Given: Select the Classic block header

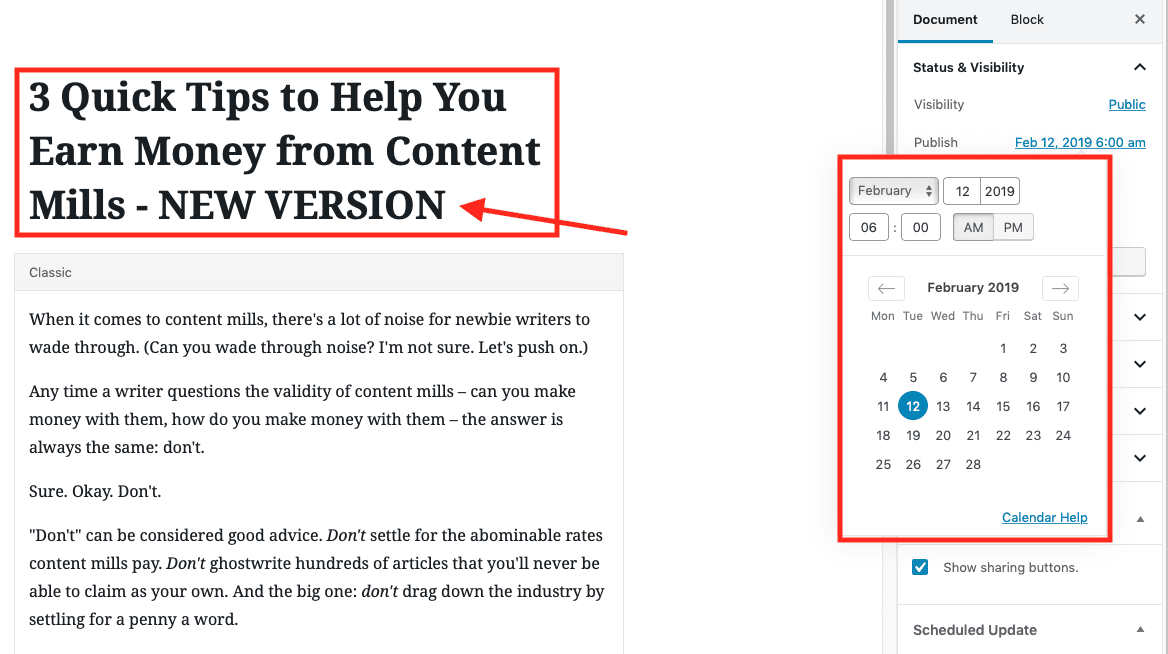Looking at the screenshot, I should pos(319,273).
